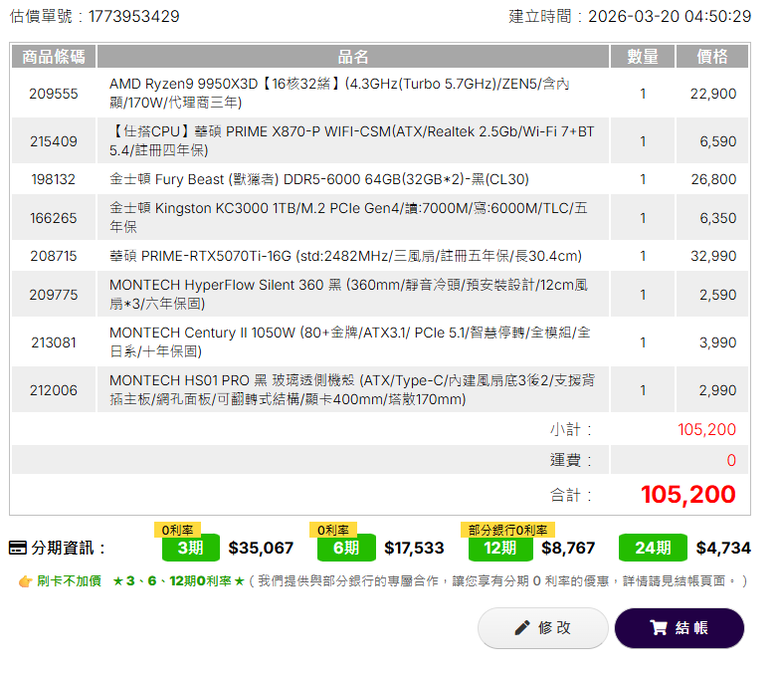780x677 pixels.
Task: Click the price 26,800
Action: pyautogui.click(x=713, y=179)
